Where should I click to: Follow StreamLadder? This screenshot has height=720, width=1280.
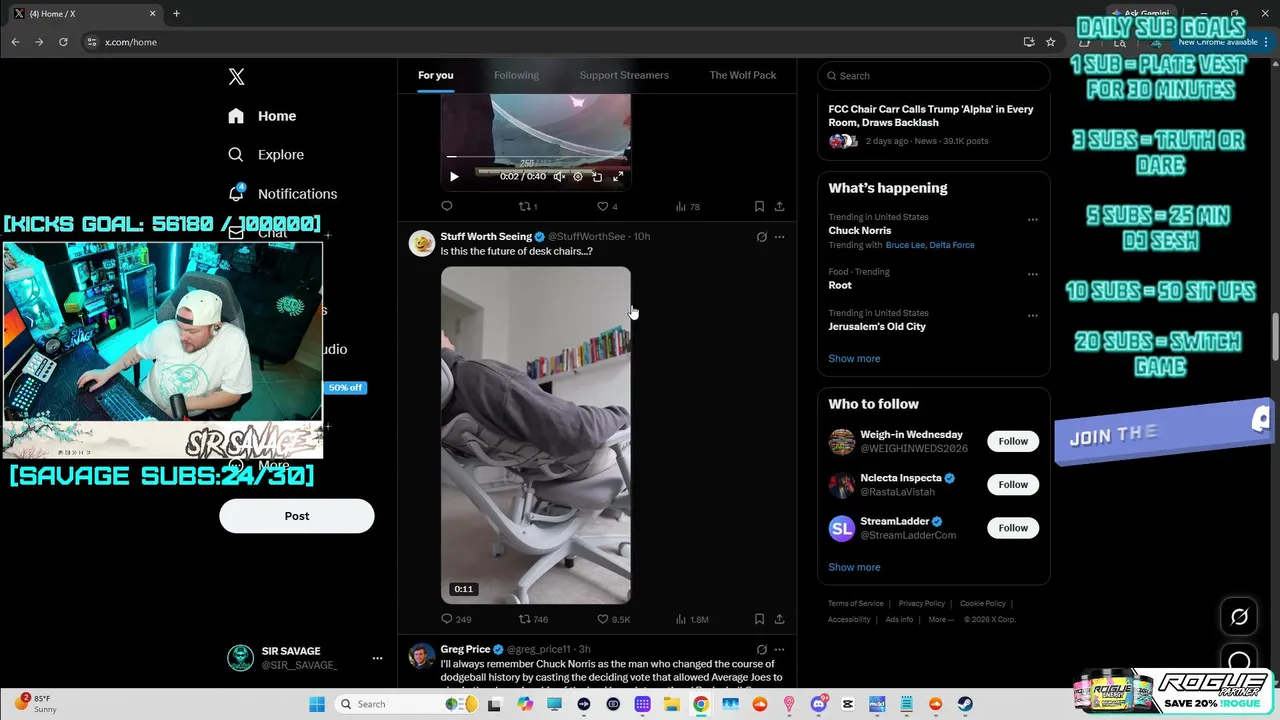pos(1013,528)
